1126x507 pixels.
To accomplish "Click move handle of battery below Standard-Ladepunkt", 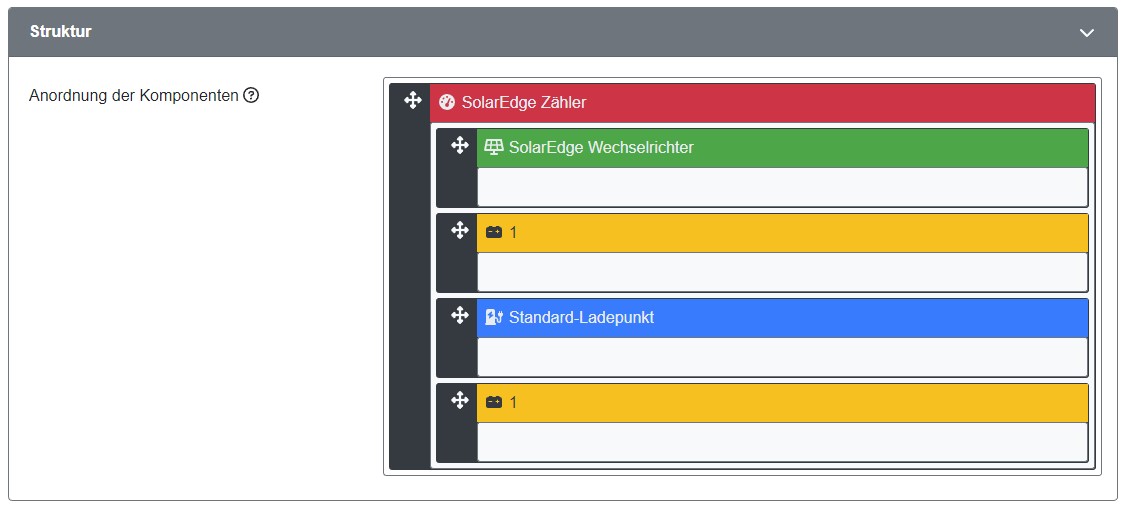I will [x=459, y=401].
